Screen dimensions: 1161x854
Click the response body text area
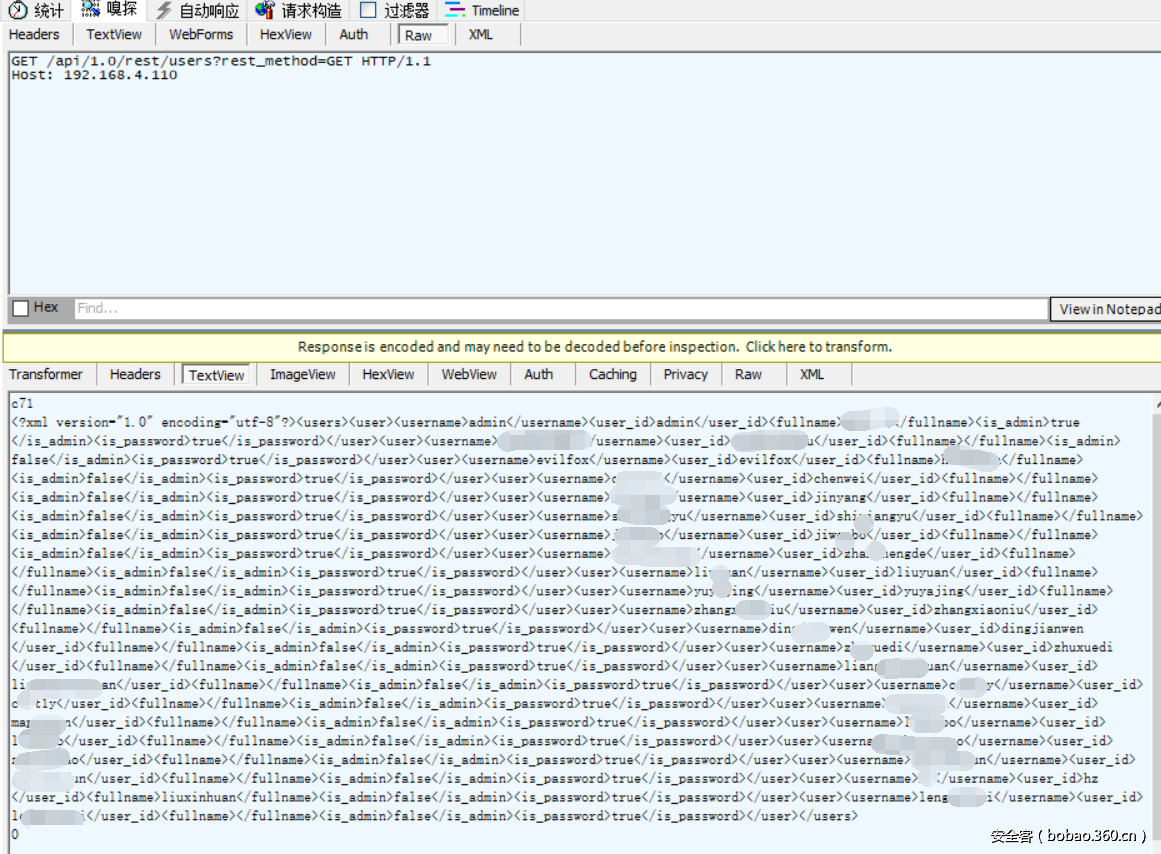click(580, 620)
